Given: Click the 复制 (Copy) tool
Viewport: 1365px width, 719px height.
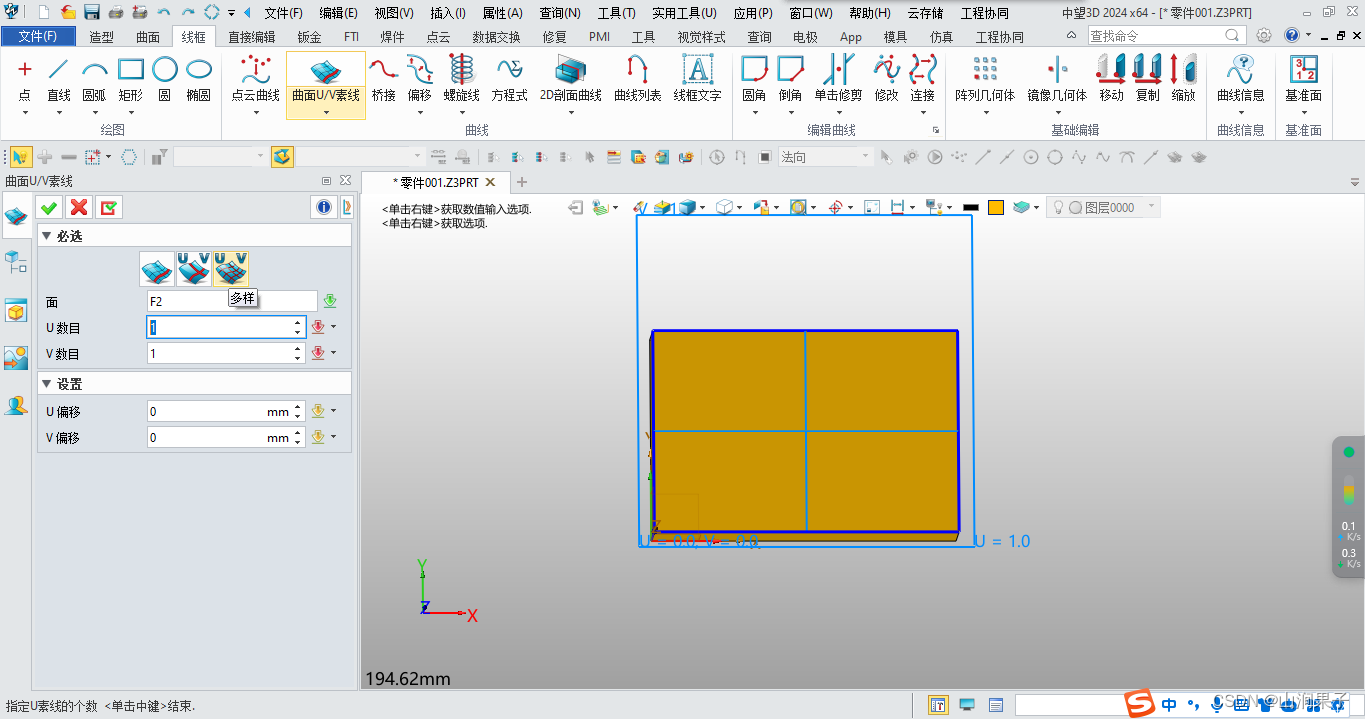Looking at the screenshot, I should [x=1147, y=80].
